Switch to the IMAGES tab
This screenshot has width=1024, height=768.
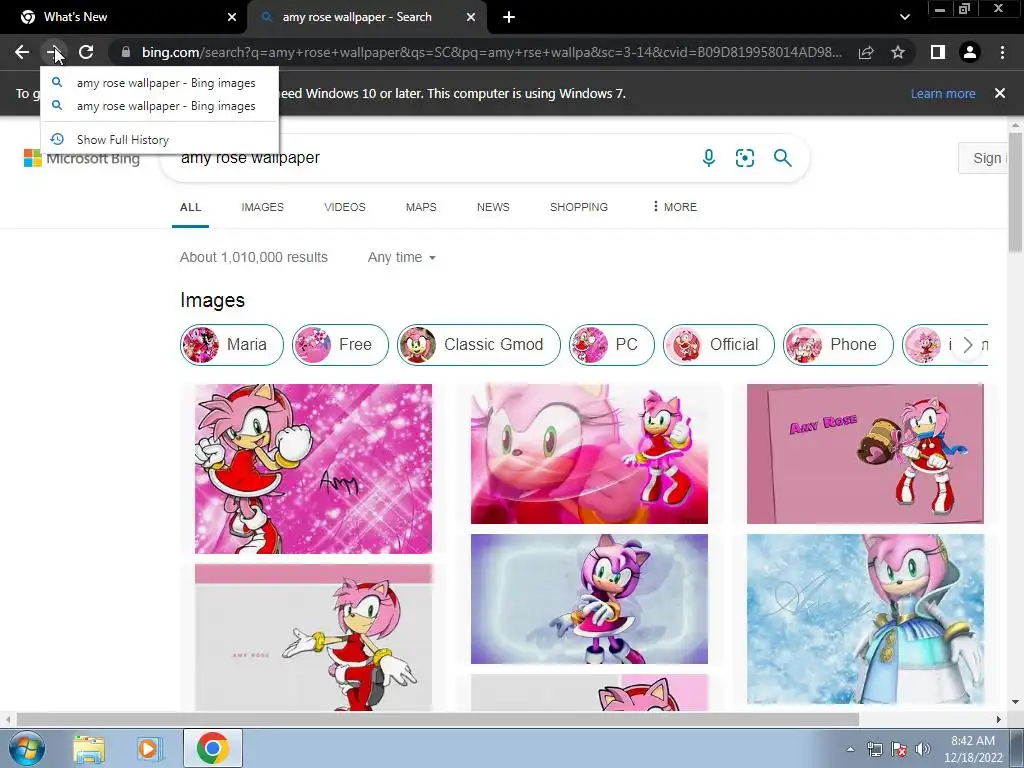[263, 207]
